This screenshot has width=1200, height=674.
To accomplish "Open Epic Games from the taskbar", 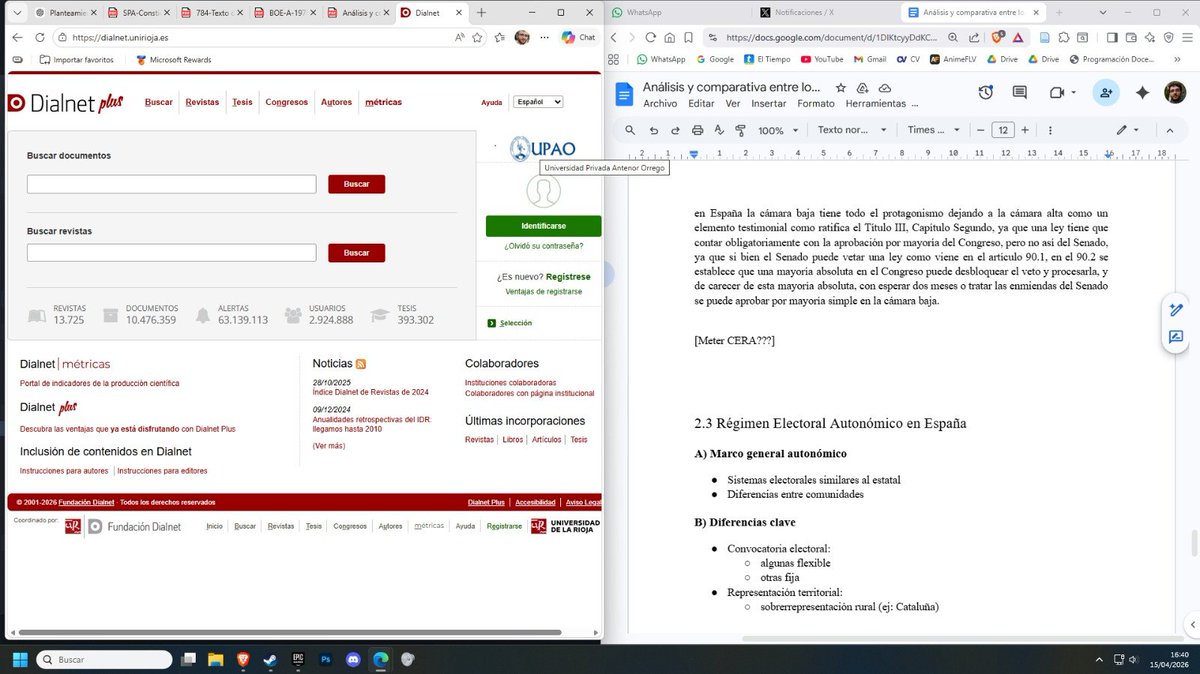I will (298, 660).
